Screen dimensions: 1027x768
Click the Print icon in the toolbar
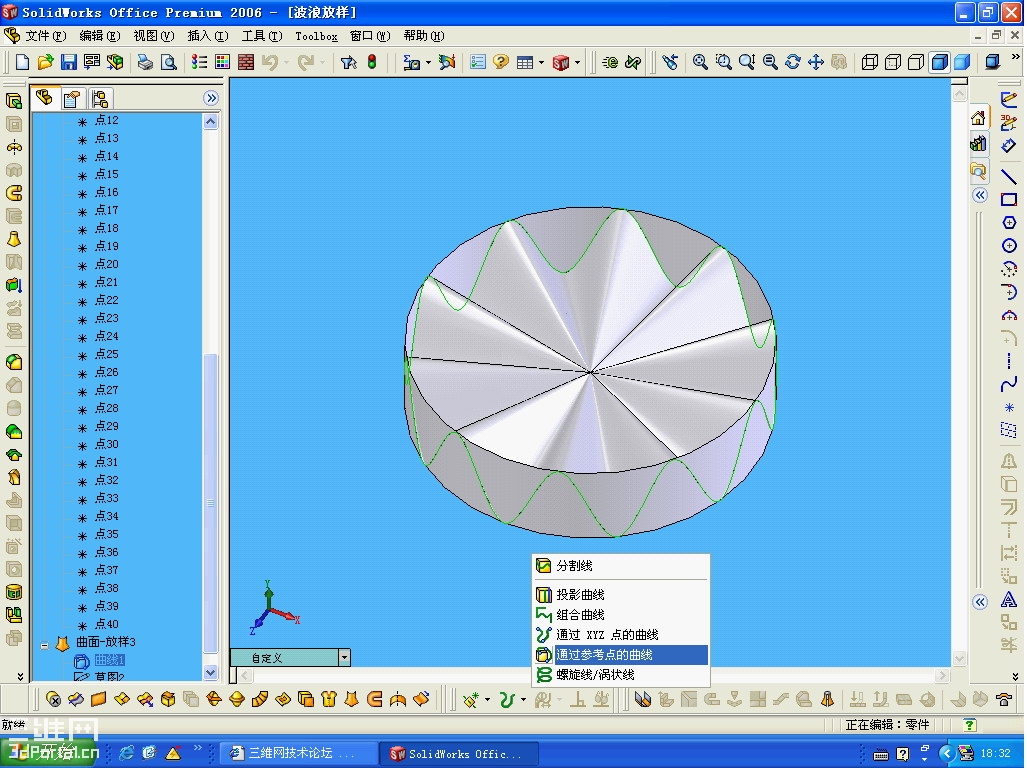point(145,62)
